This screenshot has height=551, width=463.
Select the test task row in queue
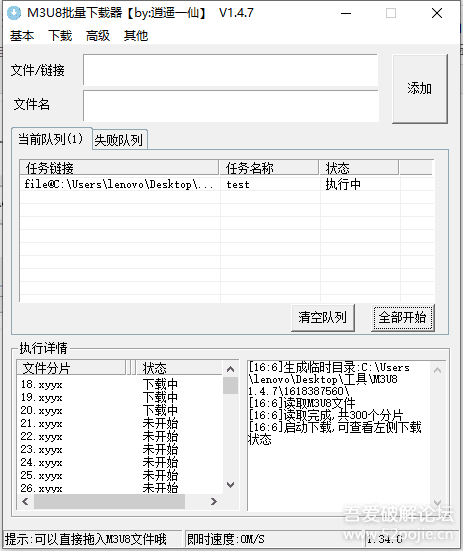(227, 184)
